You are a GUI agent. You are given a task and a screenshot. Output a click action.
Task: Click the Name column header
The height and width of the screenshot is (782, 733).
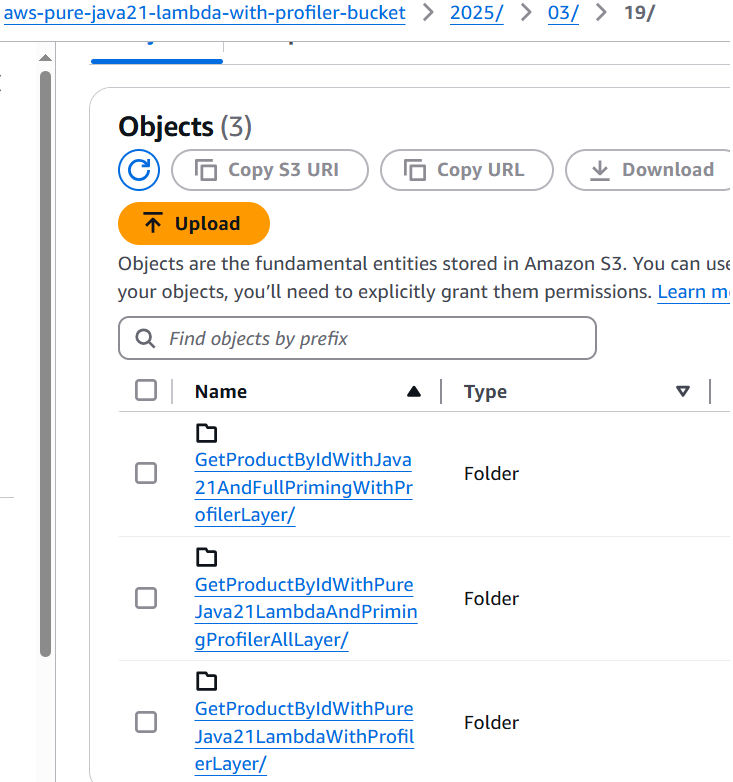tap(220, 391)
